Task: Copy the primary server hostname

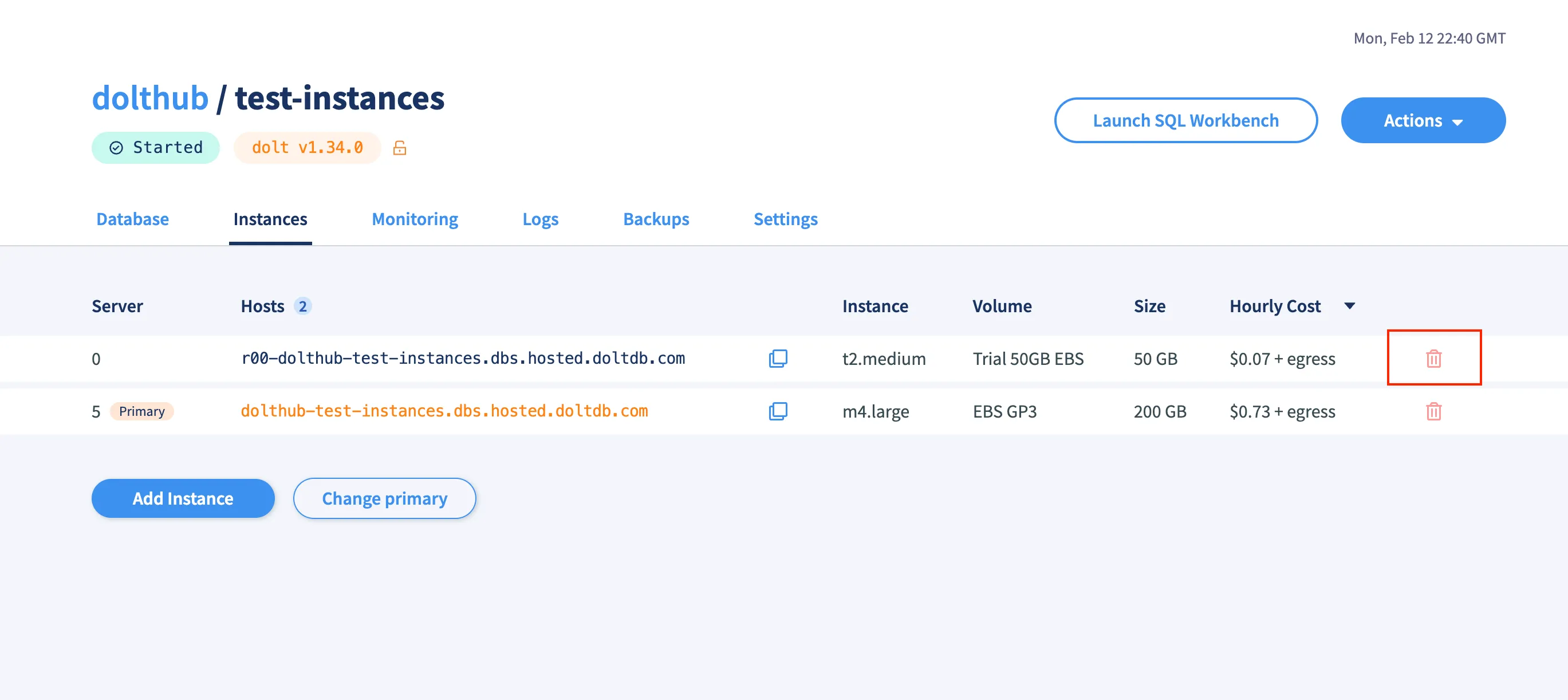Action: click(x=777, y=411)
